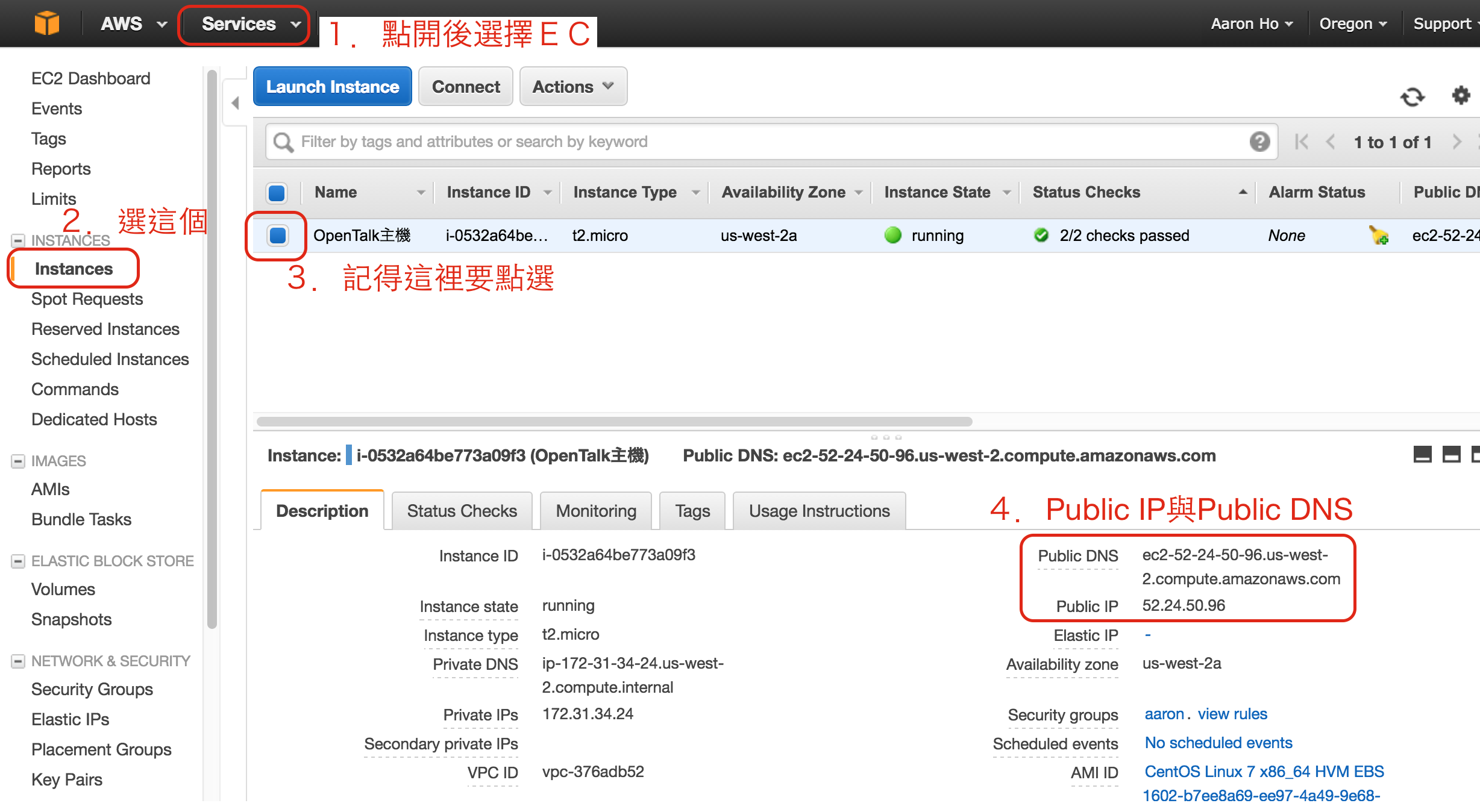This screenshot has width=1480, height=812.
Task: Open Snapshots in sidebar
Action: coord(72,619)
